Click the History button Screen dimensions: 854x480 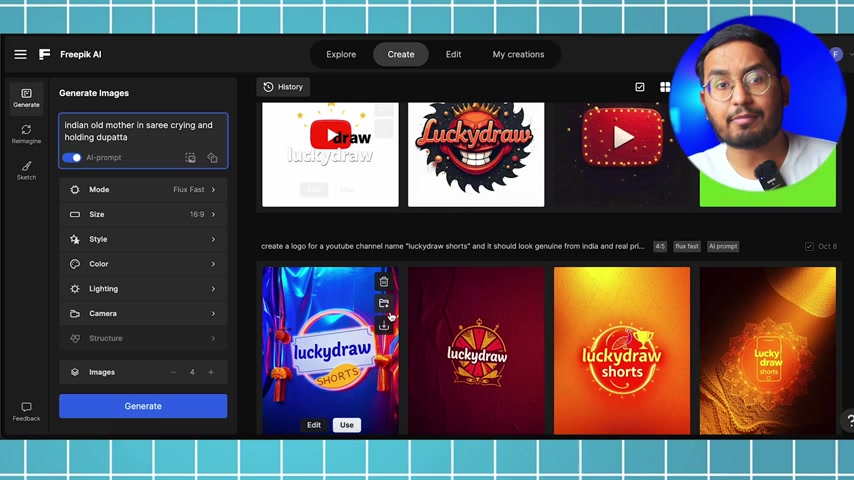pyautogui.click(x=283, y=87)
